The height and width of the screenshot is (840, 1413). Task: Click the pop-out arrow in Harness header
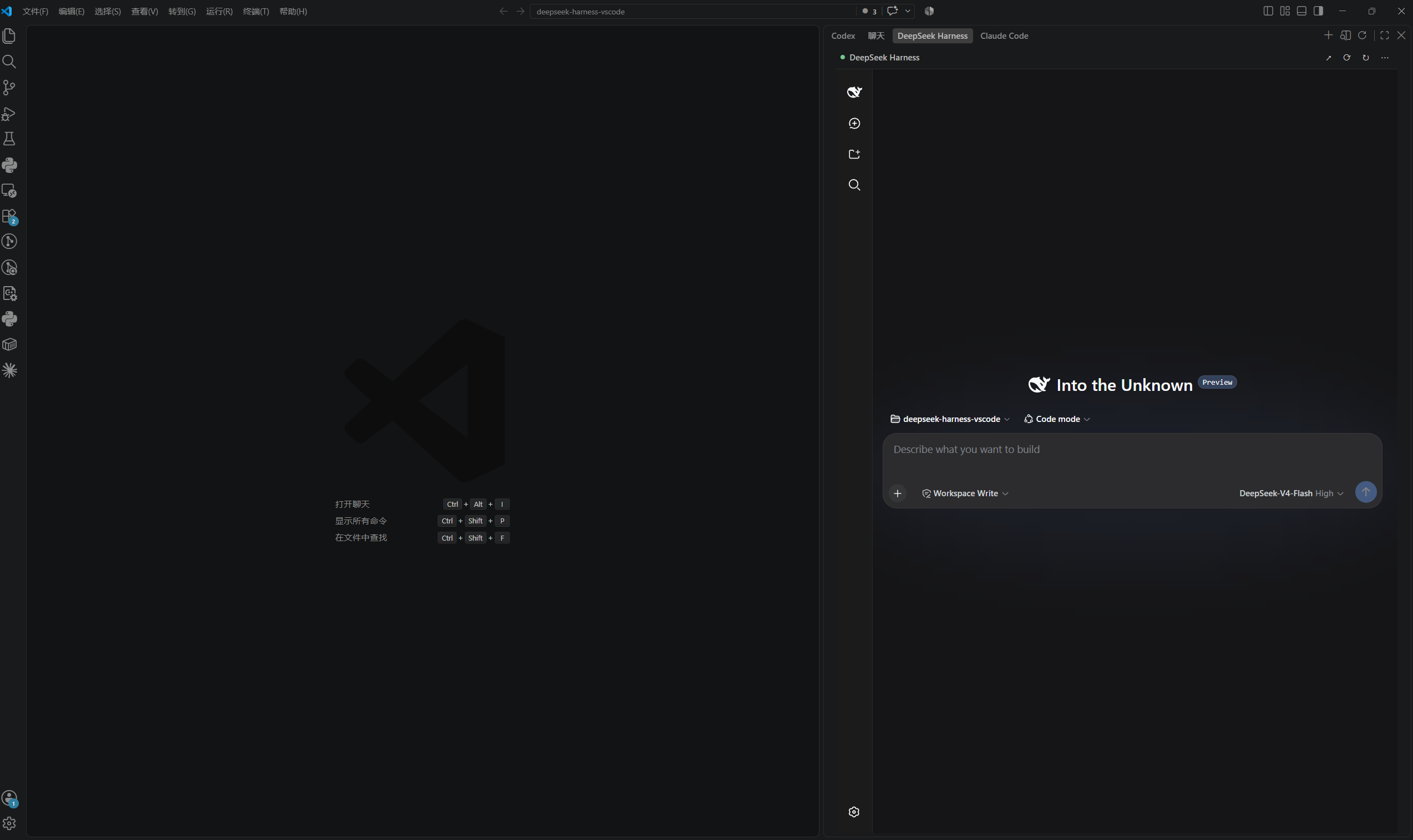tap(1329, 58)
